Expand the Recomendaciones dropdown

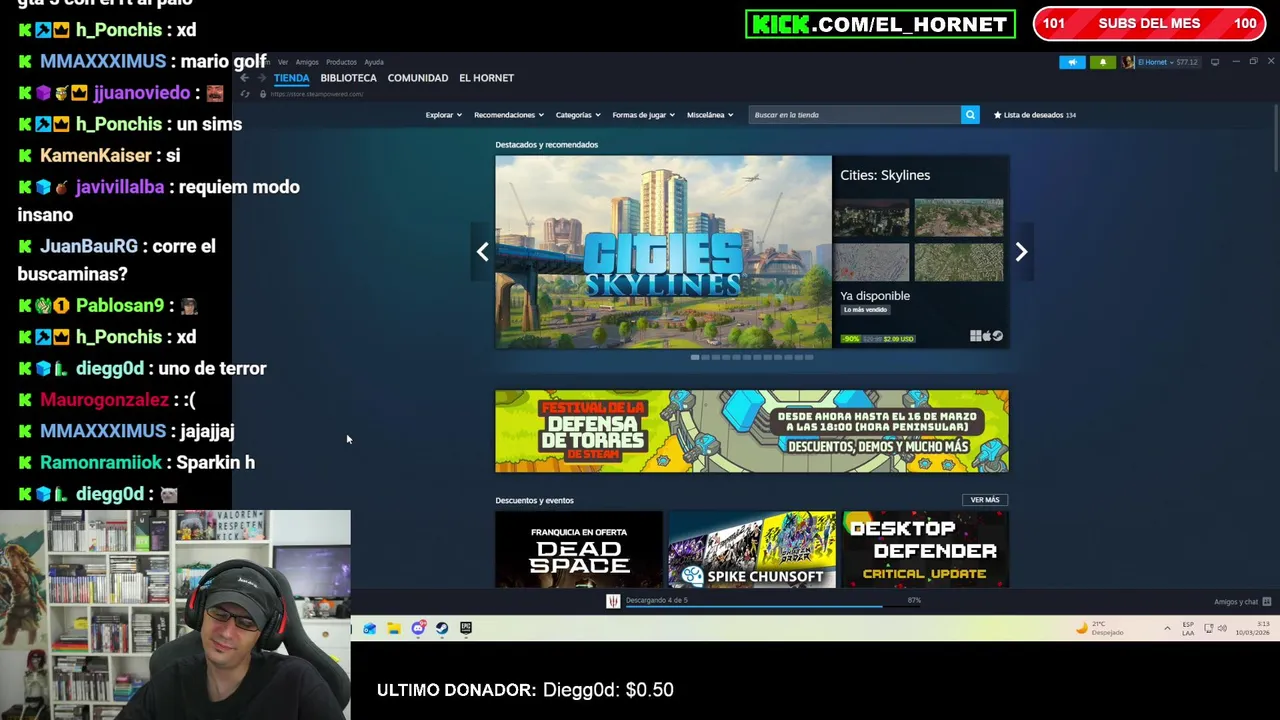click(x=508, y=115)
